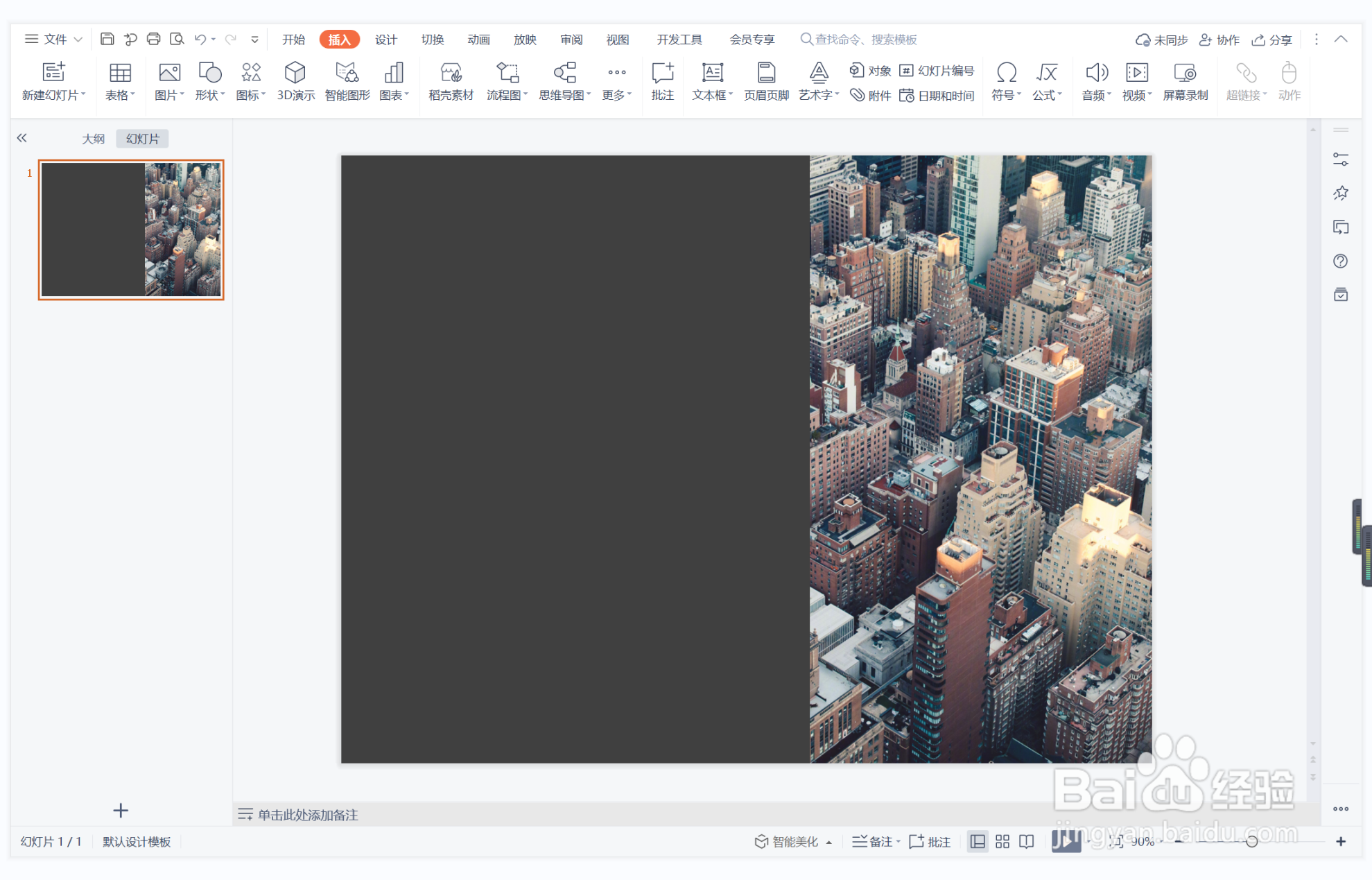
Task: Insert a 3D演示 object
Action: pyautogui.click(x=295, y=81)
